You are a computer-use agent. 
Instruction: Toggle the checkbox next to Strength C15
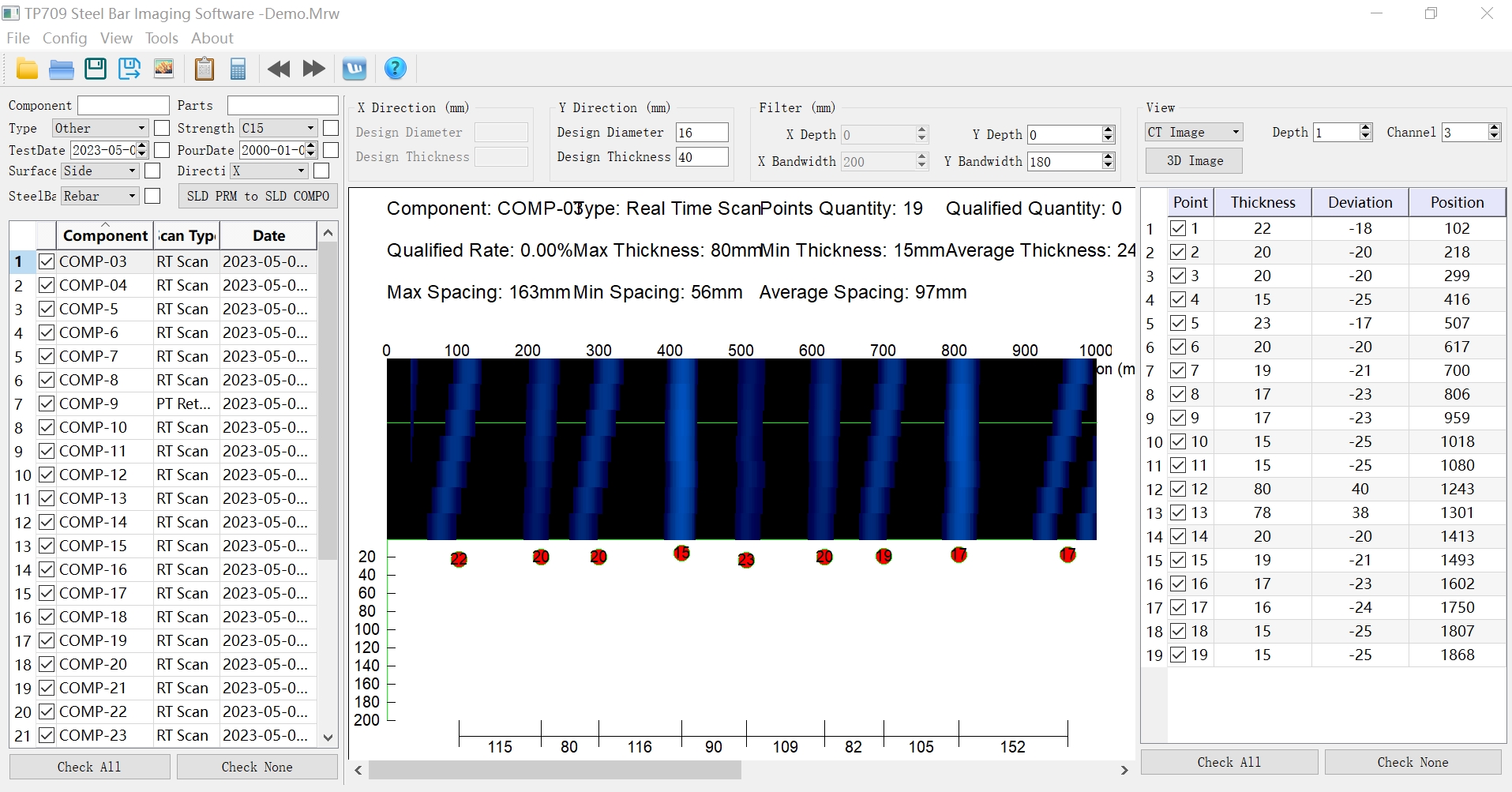click(x=331, y=128)
